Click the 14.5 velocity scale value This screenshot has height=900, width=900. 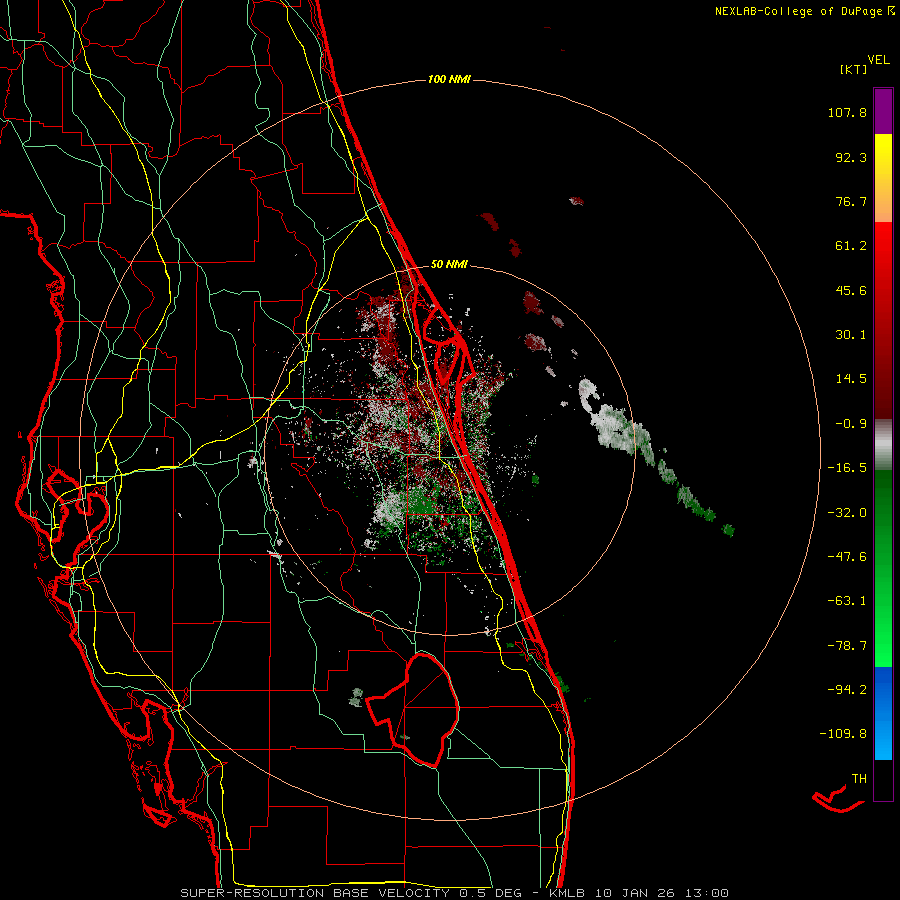pos(851,379)
